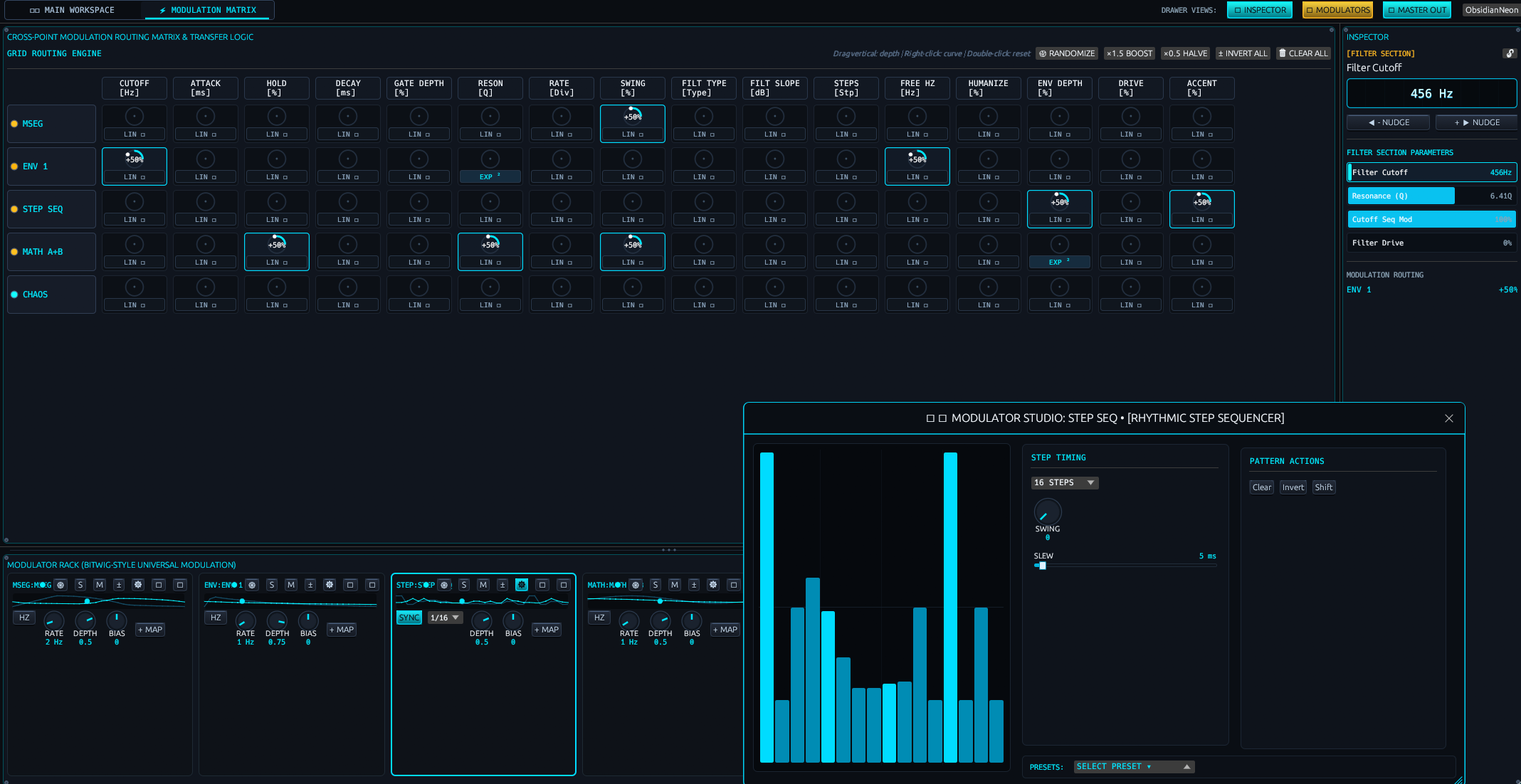This screenshot has height=784, width=1521.
Task: Click the Modulator Studio resize grip icon
Action: tap(1458, 779)
